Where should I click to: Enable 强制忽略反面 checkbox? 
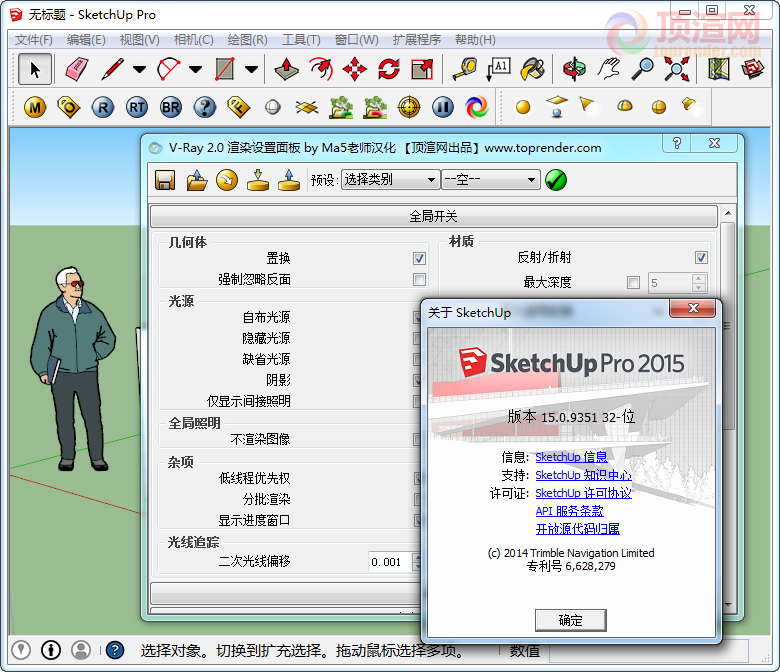[419, 280]
